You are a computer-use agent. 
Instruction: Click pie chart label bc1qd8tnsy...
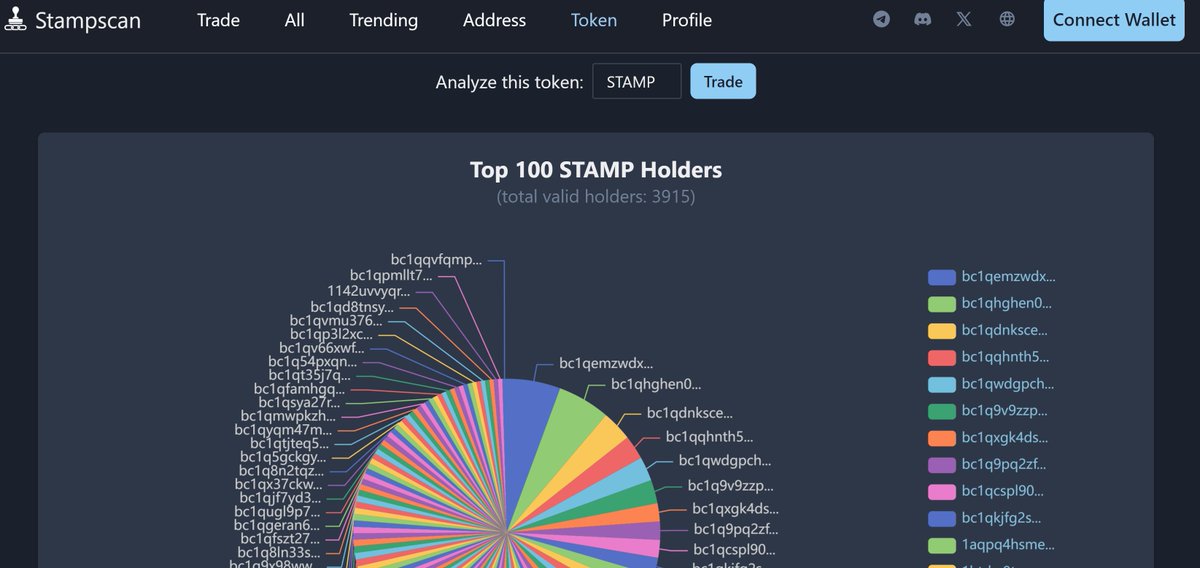point(352,307)
